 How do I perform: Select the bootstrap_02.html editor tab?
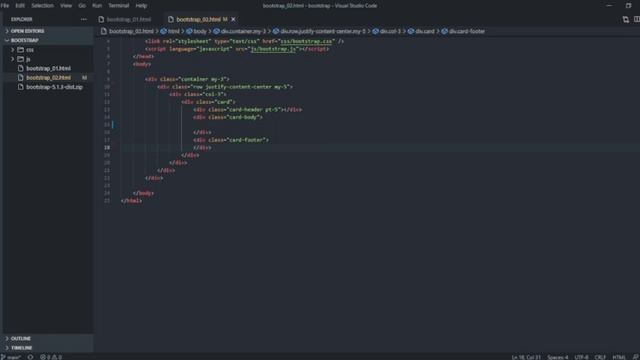[199, 19]
